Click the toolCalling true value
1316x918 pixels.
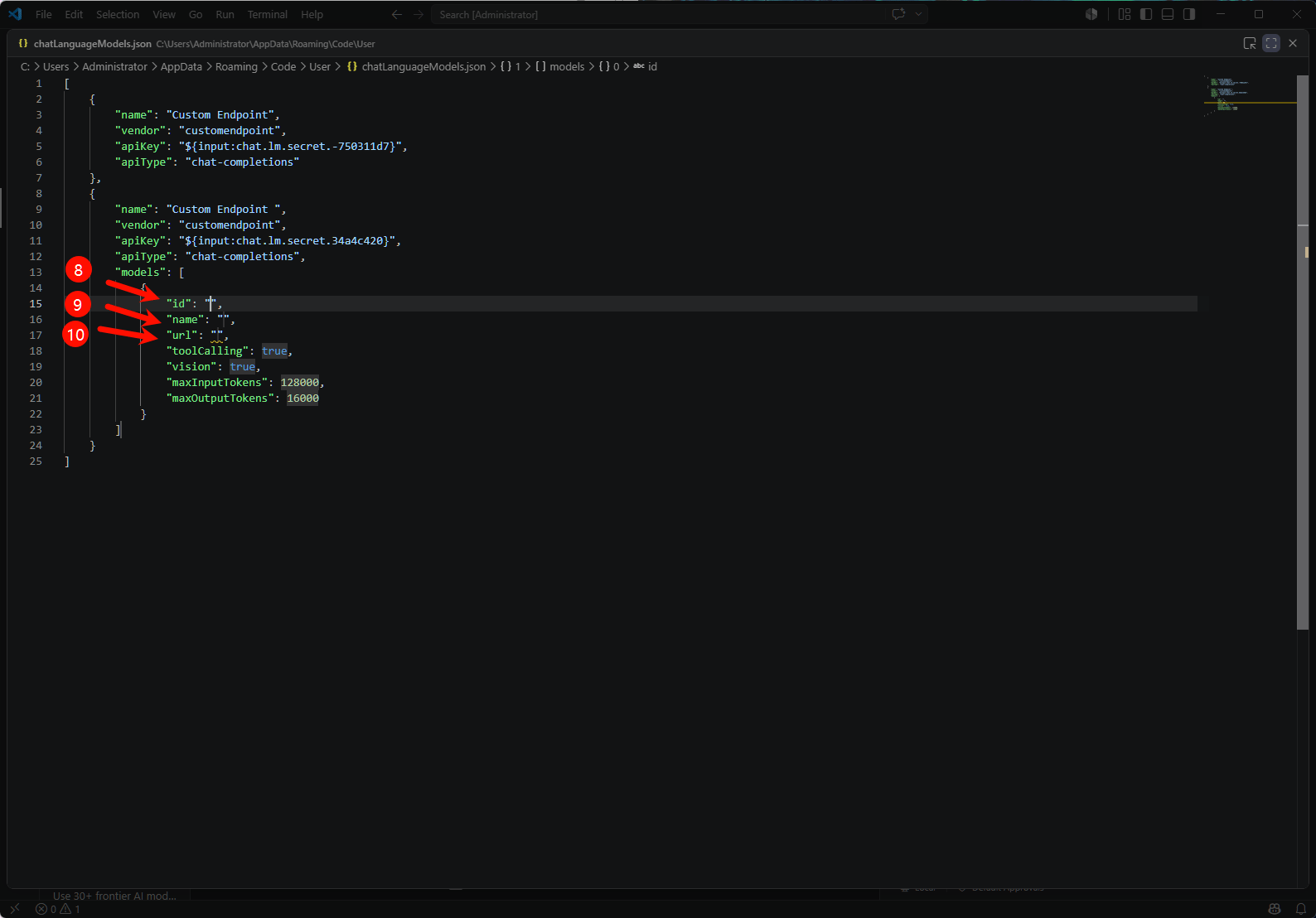(274, 351)
